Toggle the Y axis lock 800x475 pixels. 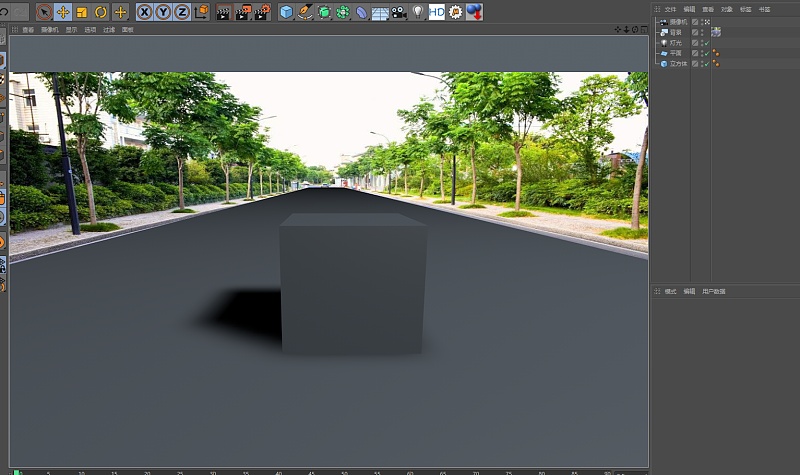(x=163, y=12)
